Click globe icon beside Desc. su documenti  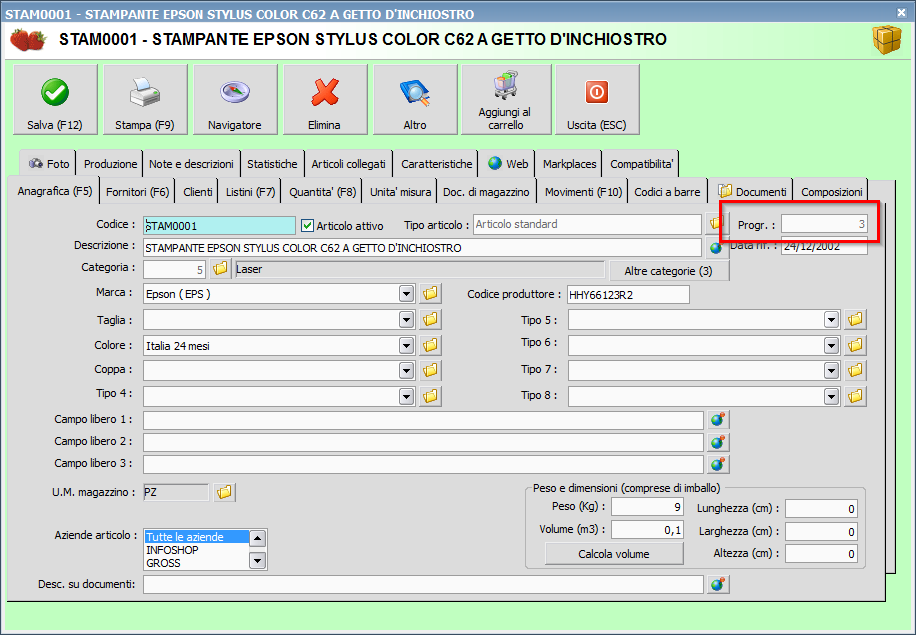718,584
